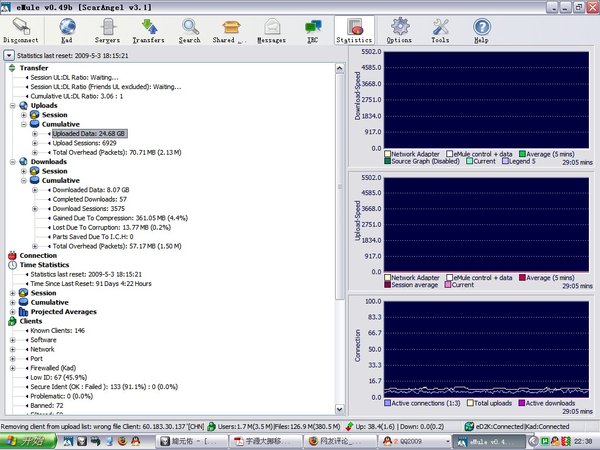This screenshot has width=600, height=450.
Task: Click Active downloads legend swatch
Action: (522, 403)
